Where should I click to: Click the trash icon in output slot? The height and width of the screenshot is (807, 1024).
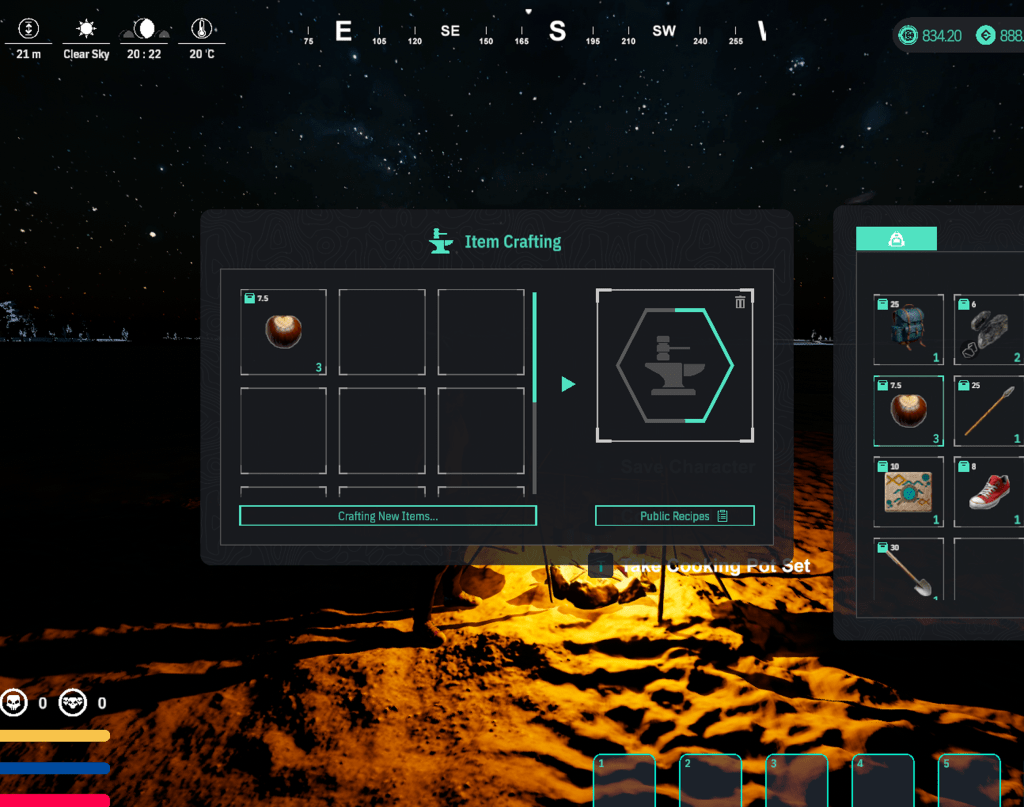click(x=740, y=302)
